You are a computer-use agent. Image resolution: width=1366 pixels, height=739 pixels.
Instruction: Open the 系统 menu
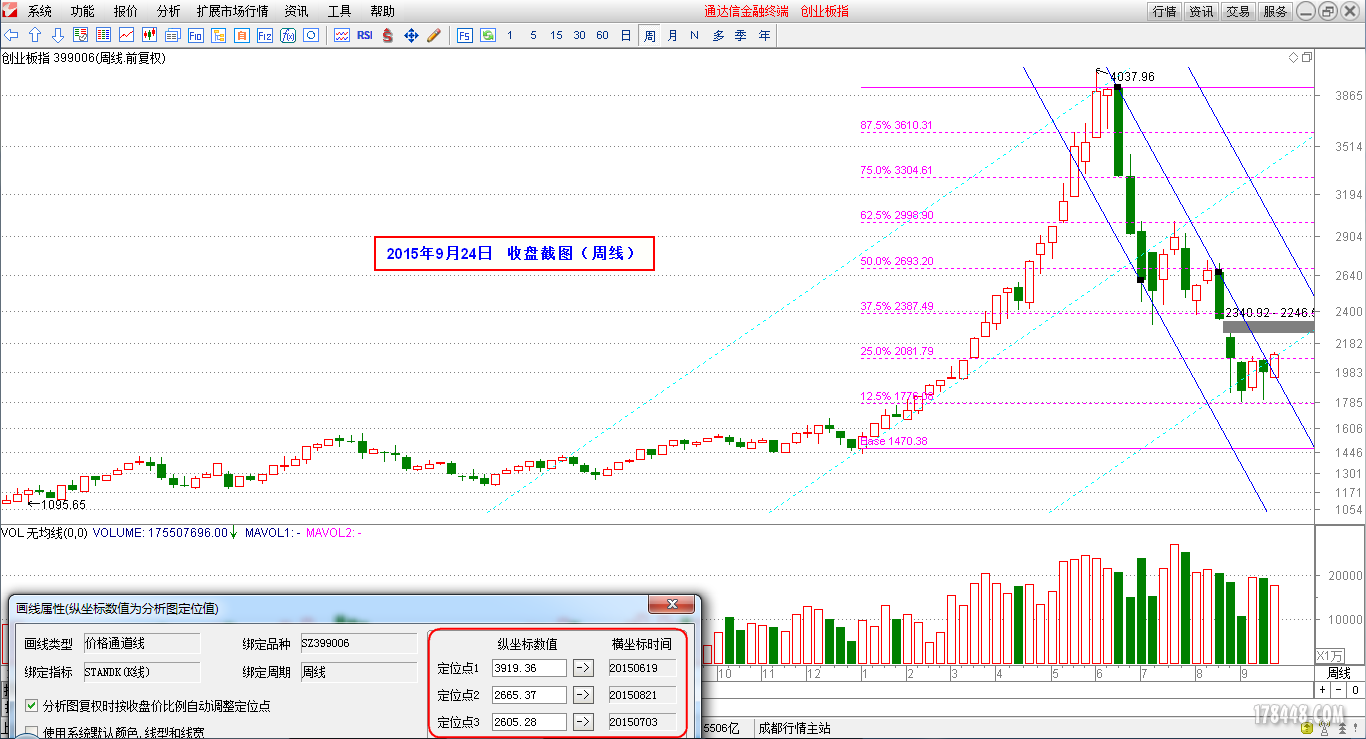coord(40,12)
